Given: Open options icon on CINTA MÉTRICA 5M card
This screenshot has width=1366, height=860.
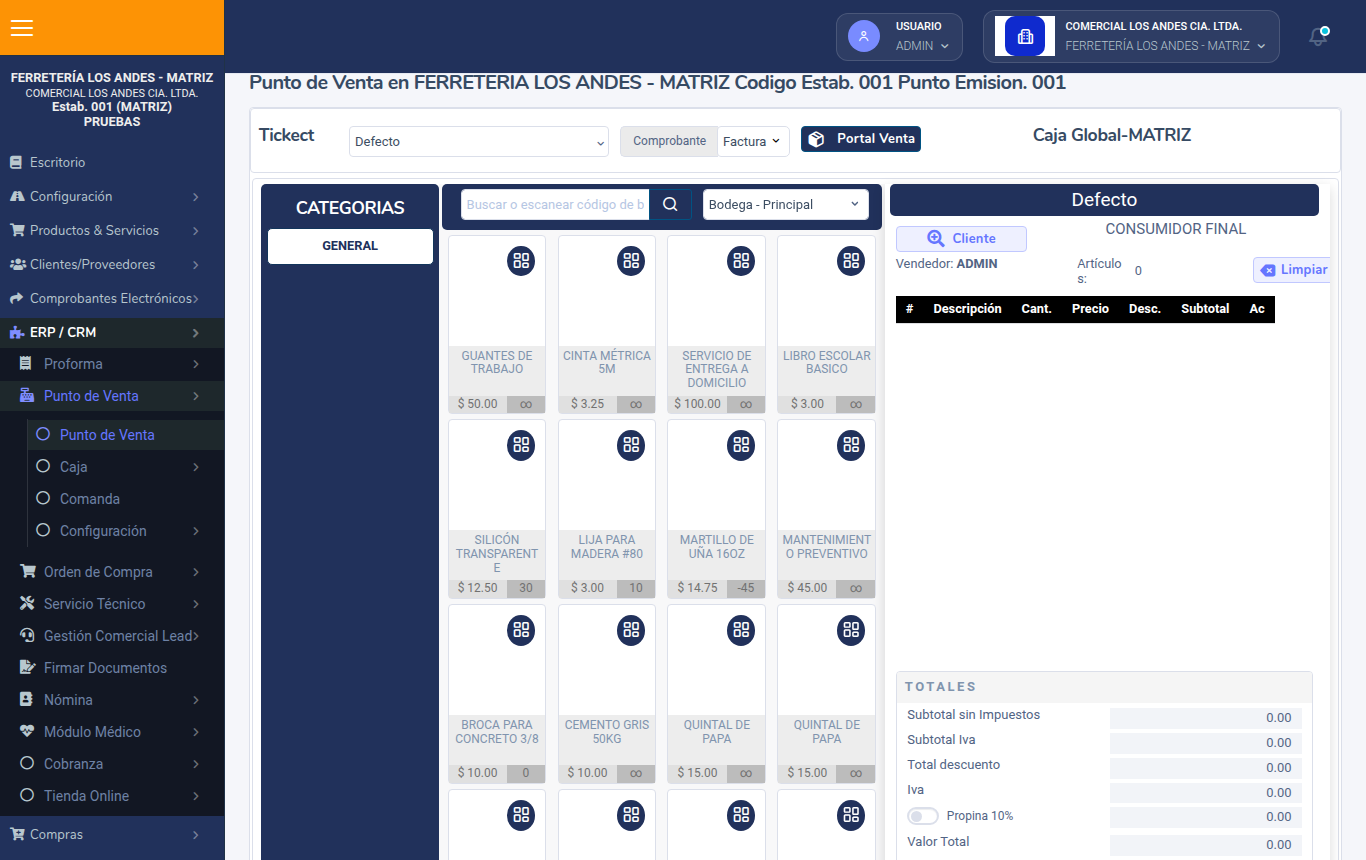Looking at the screenshot, I should (x=630, y=261).
